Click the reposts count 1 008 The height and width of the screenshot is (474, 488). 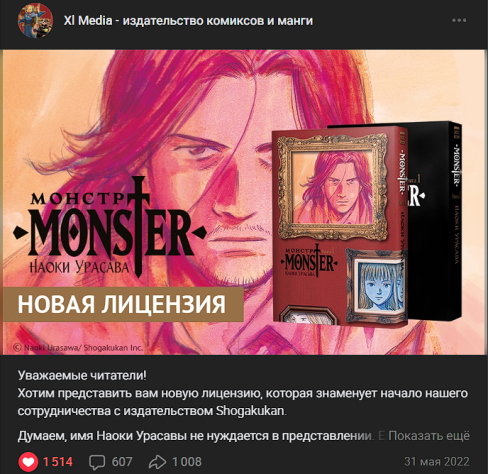(x=187, y=462)
